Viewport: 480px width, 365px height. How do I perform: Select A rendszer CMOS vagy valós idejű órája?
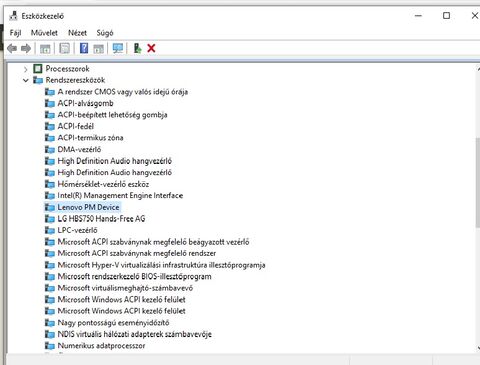[x=123, y=92]
